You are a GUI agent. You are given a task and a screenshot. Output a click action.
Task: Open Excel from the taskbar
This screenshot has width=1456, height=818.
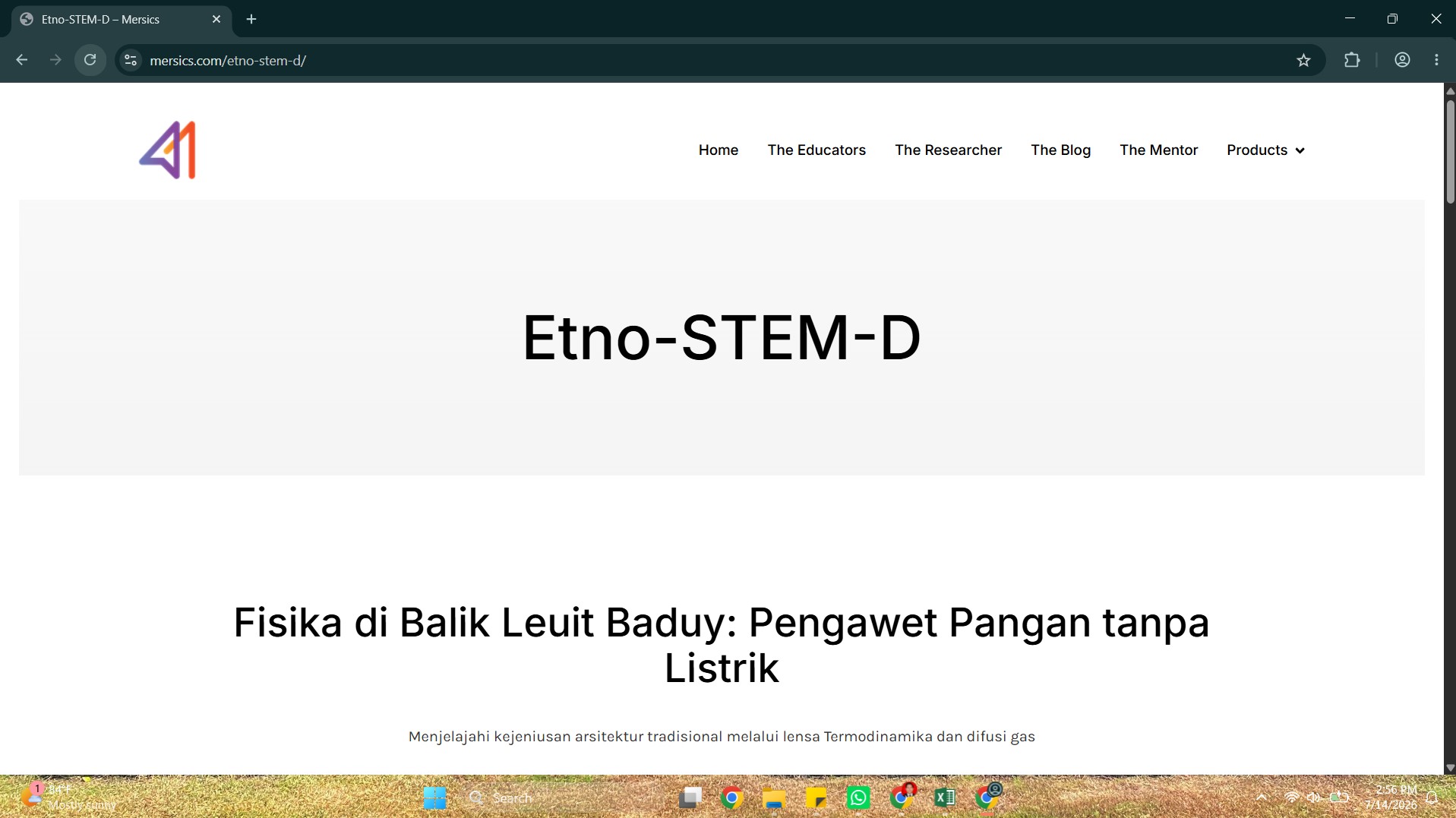click(x=944, y=797)
